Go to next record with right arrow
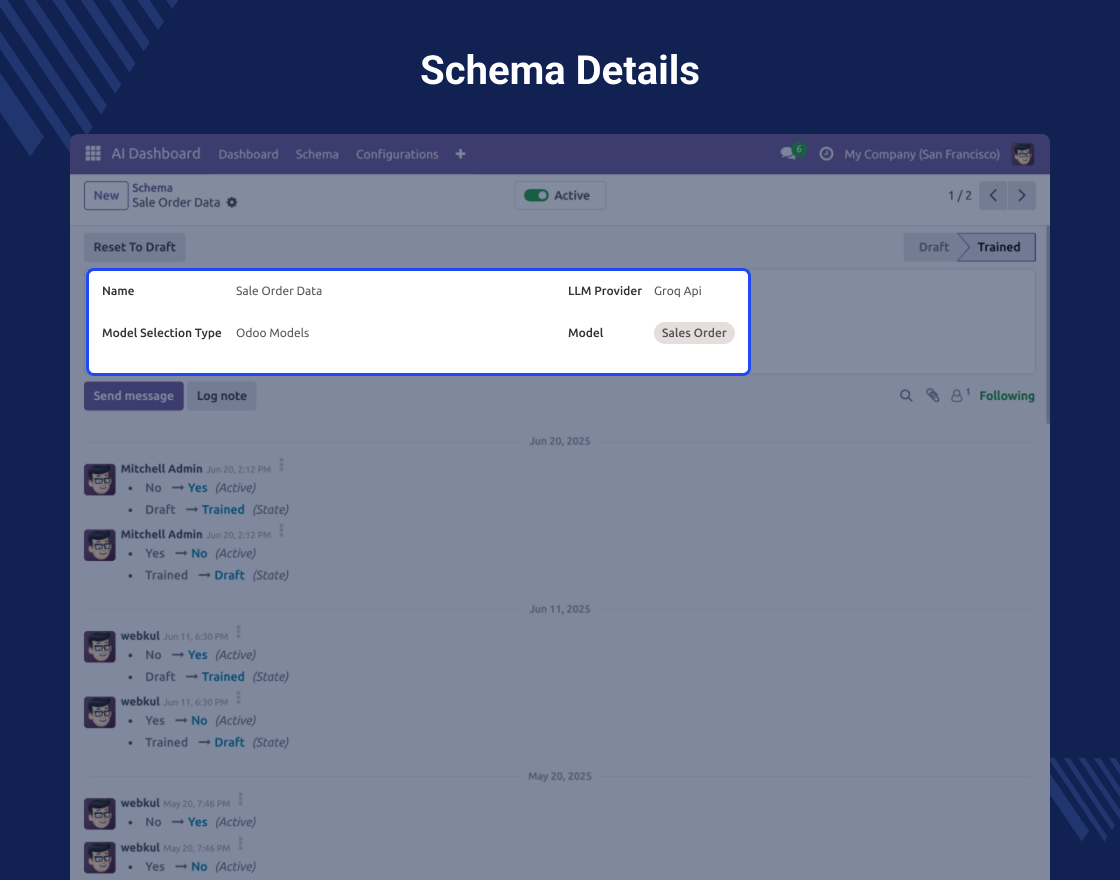Viewport: 1120px width, 880px height. tap(1021, 196)
